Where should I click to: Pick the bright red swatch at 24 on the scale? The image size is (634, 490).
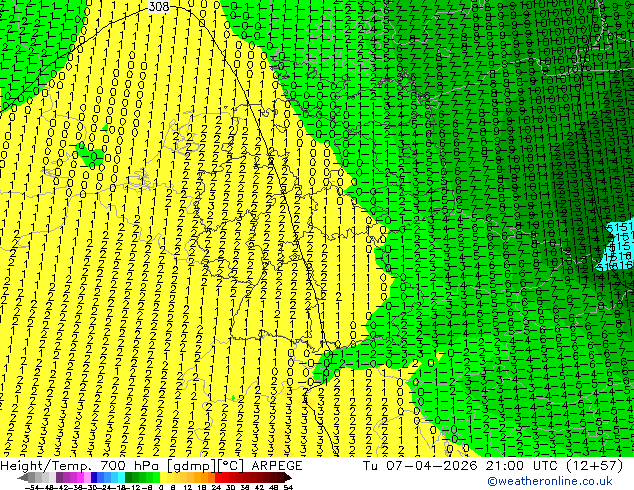tap(218, 477)
